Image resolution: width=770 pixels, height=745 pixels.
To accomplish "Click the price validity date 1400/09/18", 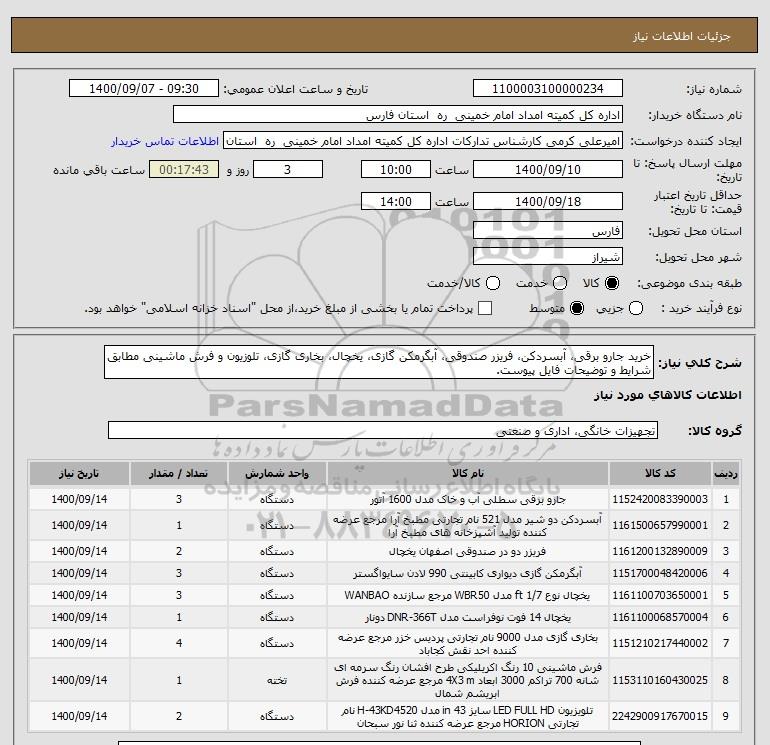I will pos(548,201).
